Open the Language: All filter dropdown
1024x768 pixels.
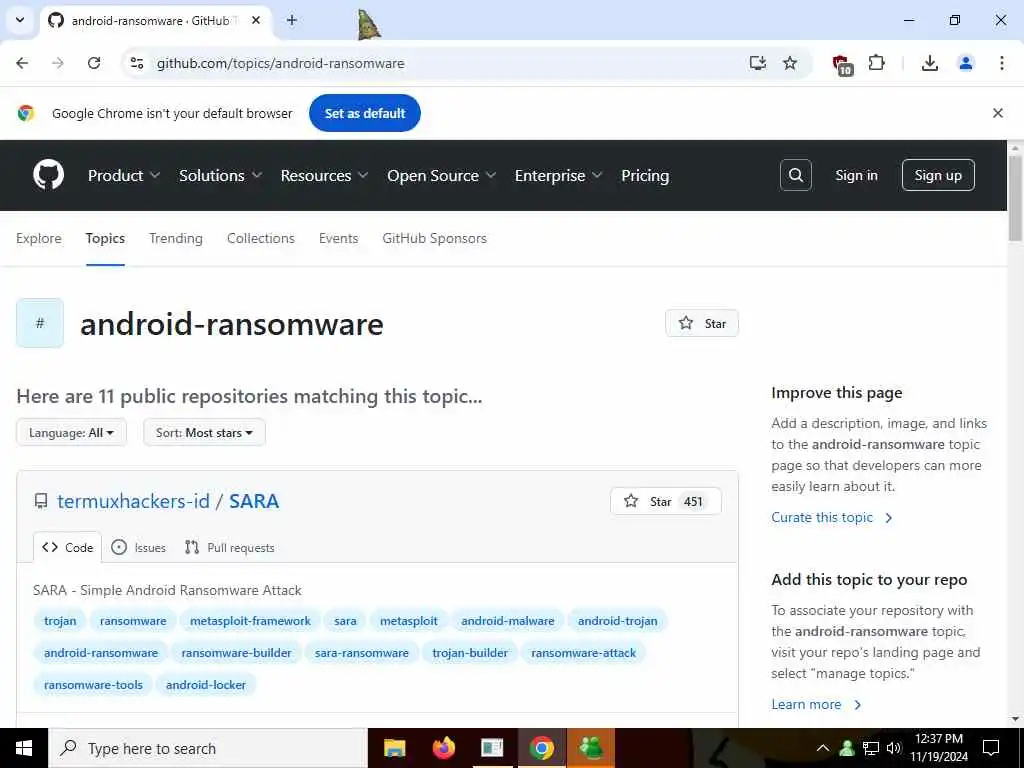click(71, 432)
